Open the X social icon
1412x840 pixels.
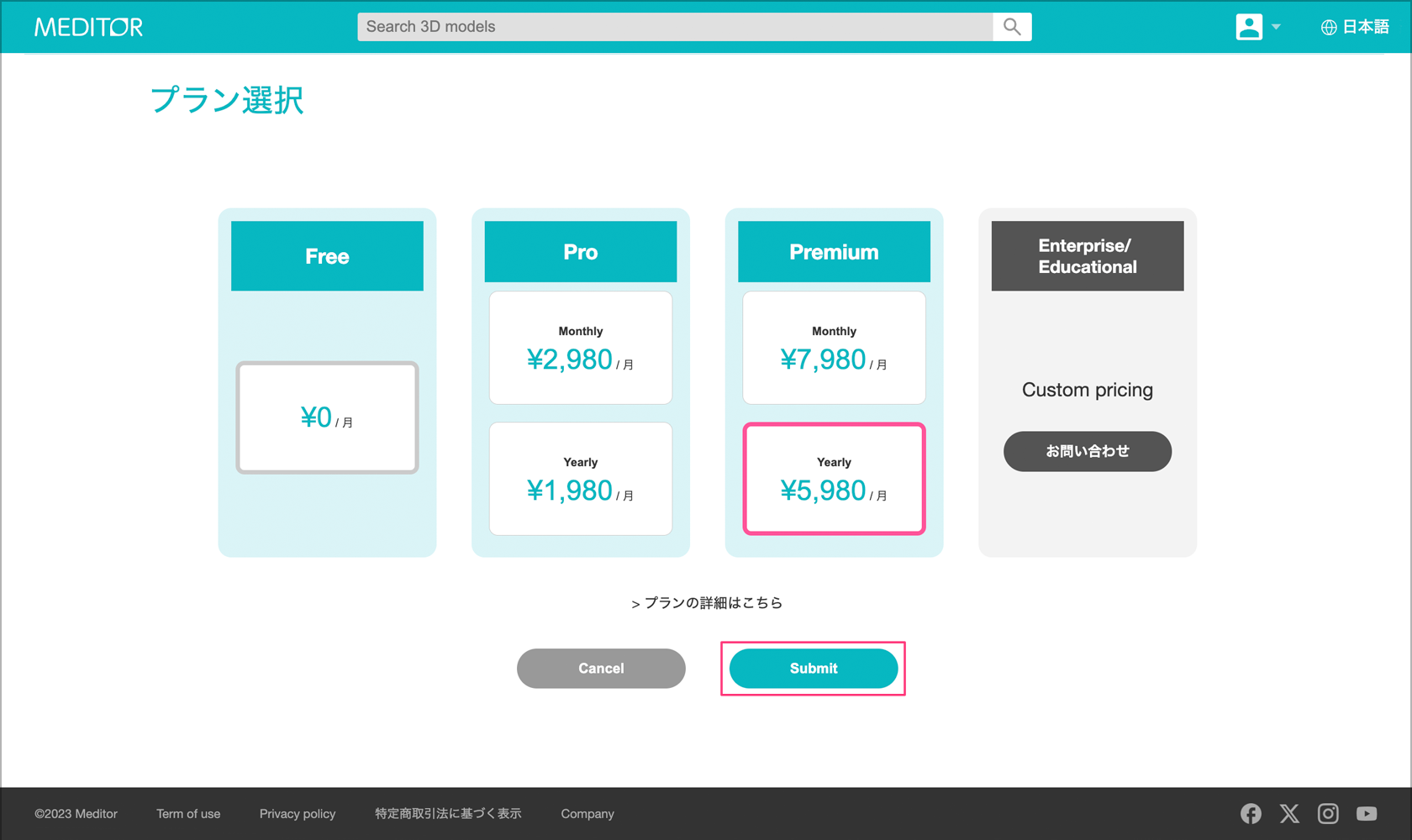click(1289, 813)
